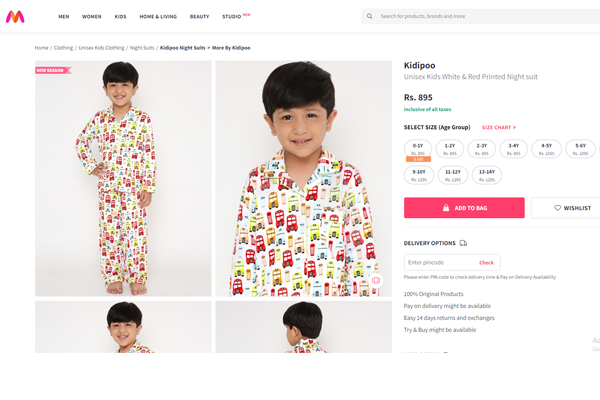This screenshot has width=600, height=400.
Task: Go to Night Suits breadcrumb
Action: point(142,48)
